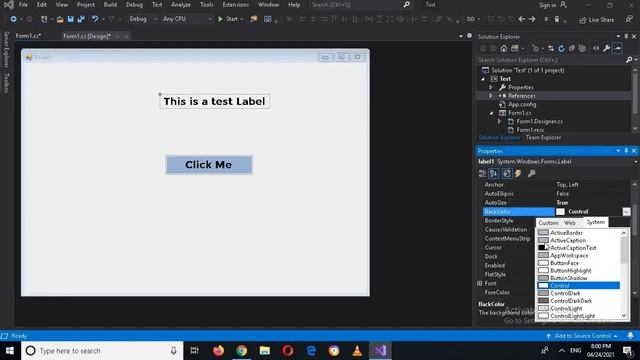The height and width of the screenshot is (360, 640).
Task: Collapse the Form1.cs node in the tree
Action: (491, 113)
